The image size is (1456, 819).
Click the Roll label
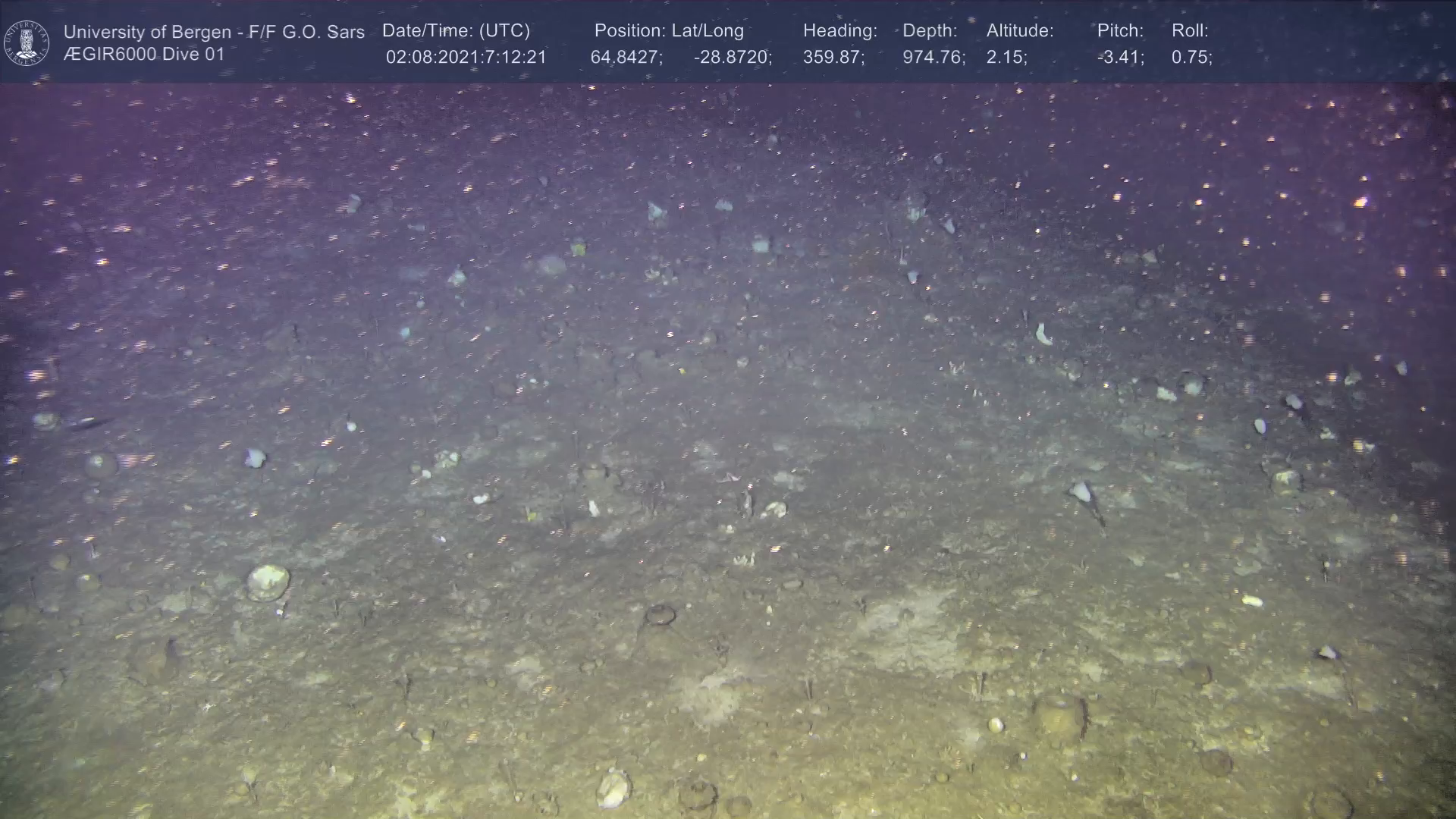coord(1189,31)
